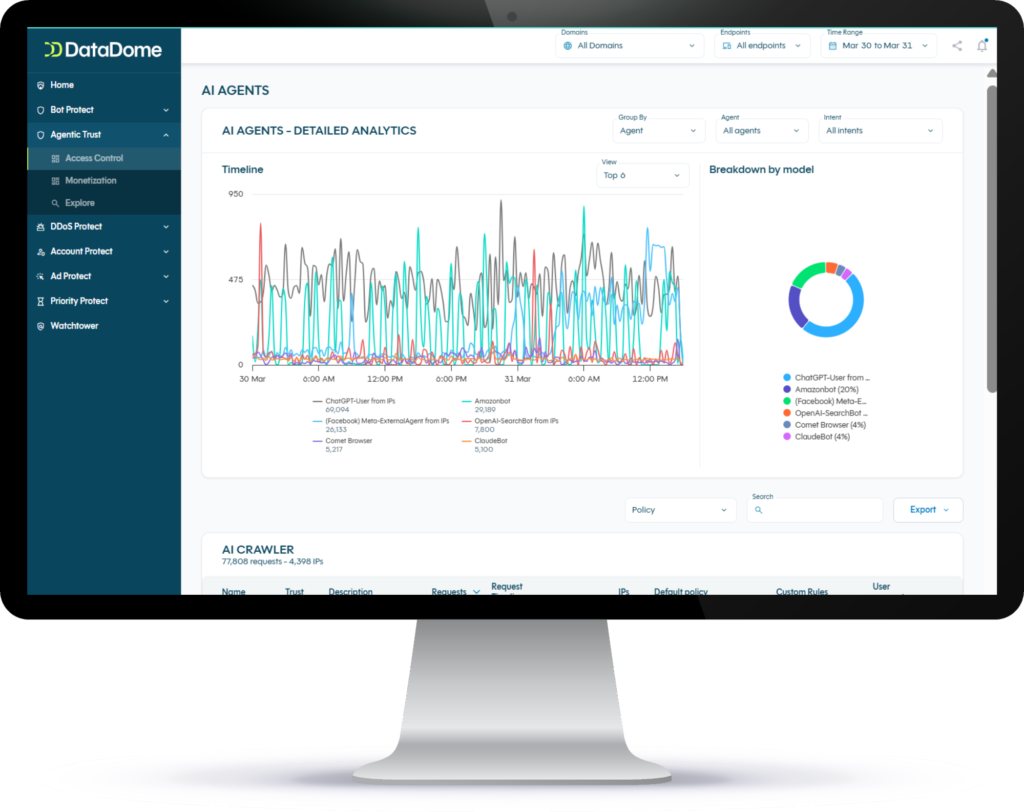This screenshot has height=812, width=1024.
Task: Open the All intents dropdown
Action: click(880, 131)
